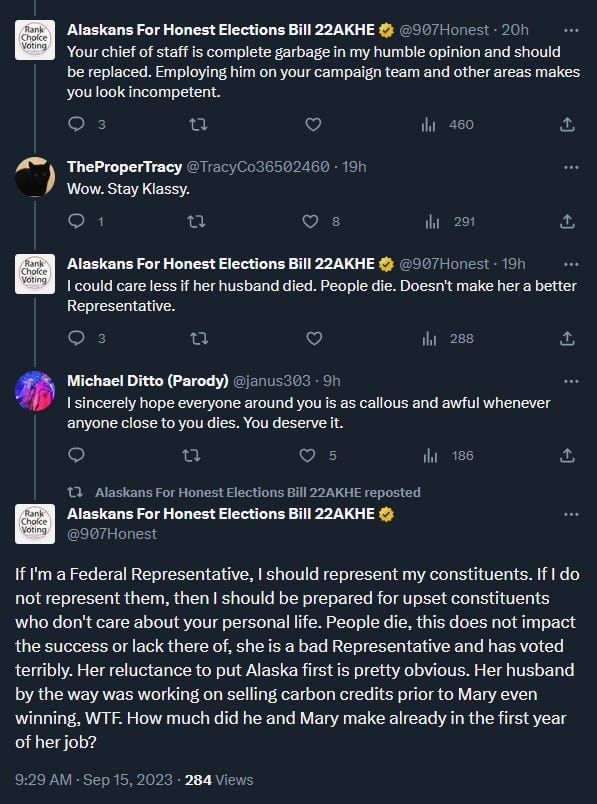597x804 pixels.
Task: View analytics on the 'I could care less' tweet
Action: [x=433, y=339]
